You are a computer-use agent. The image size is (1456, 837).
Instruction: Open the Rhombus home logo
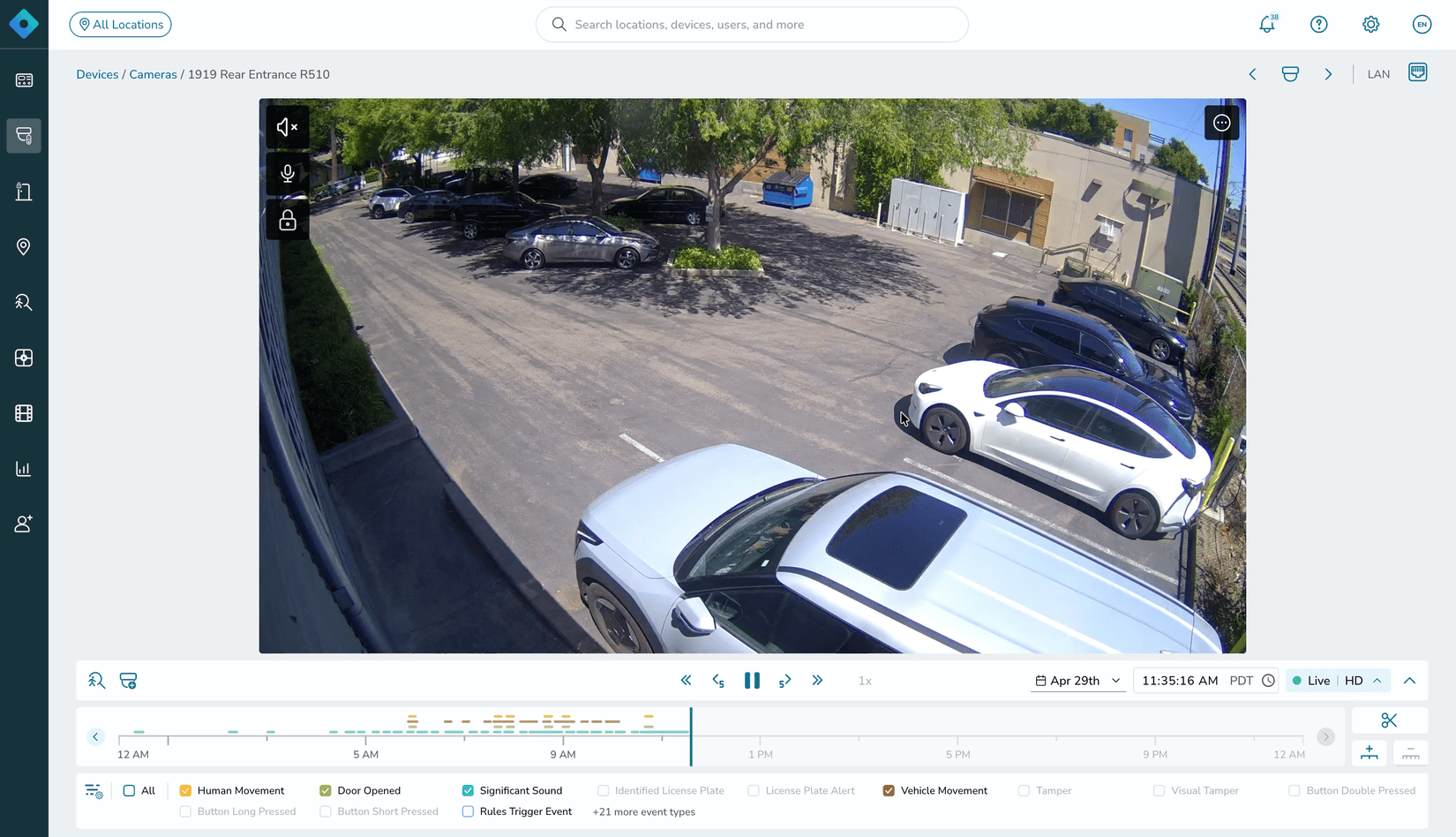(24, 24)
